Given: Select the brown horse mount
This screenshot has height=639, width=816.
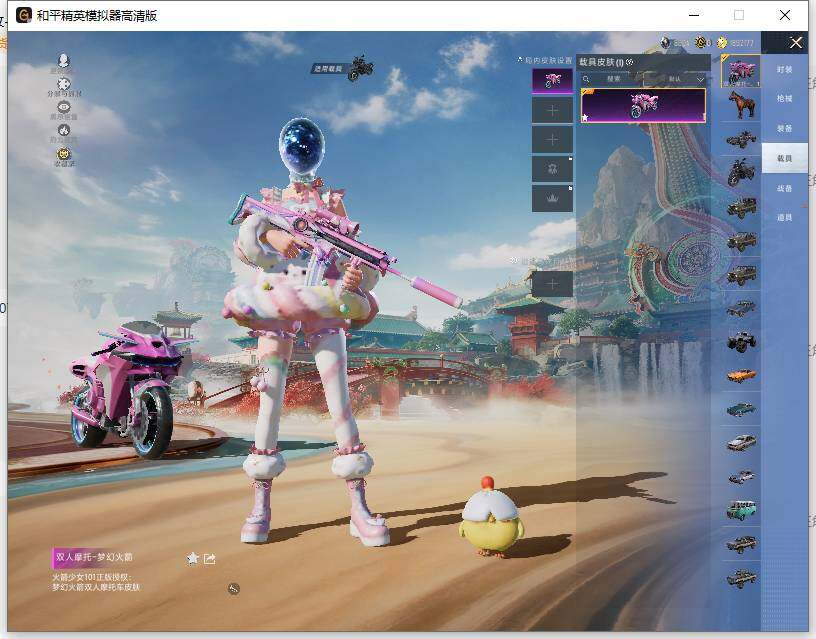Looking at the screenshot, I should pyautogui.click(x=741, y=105).
